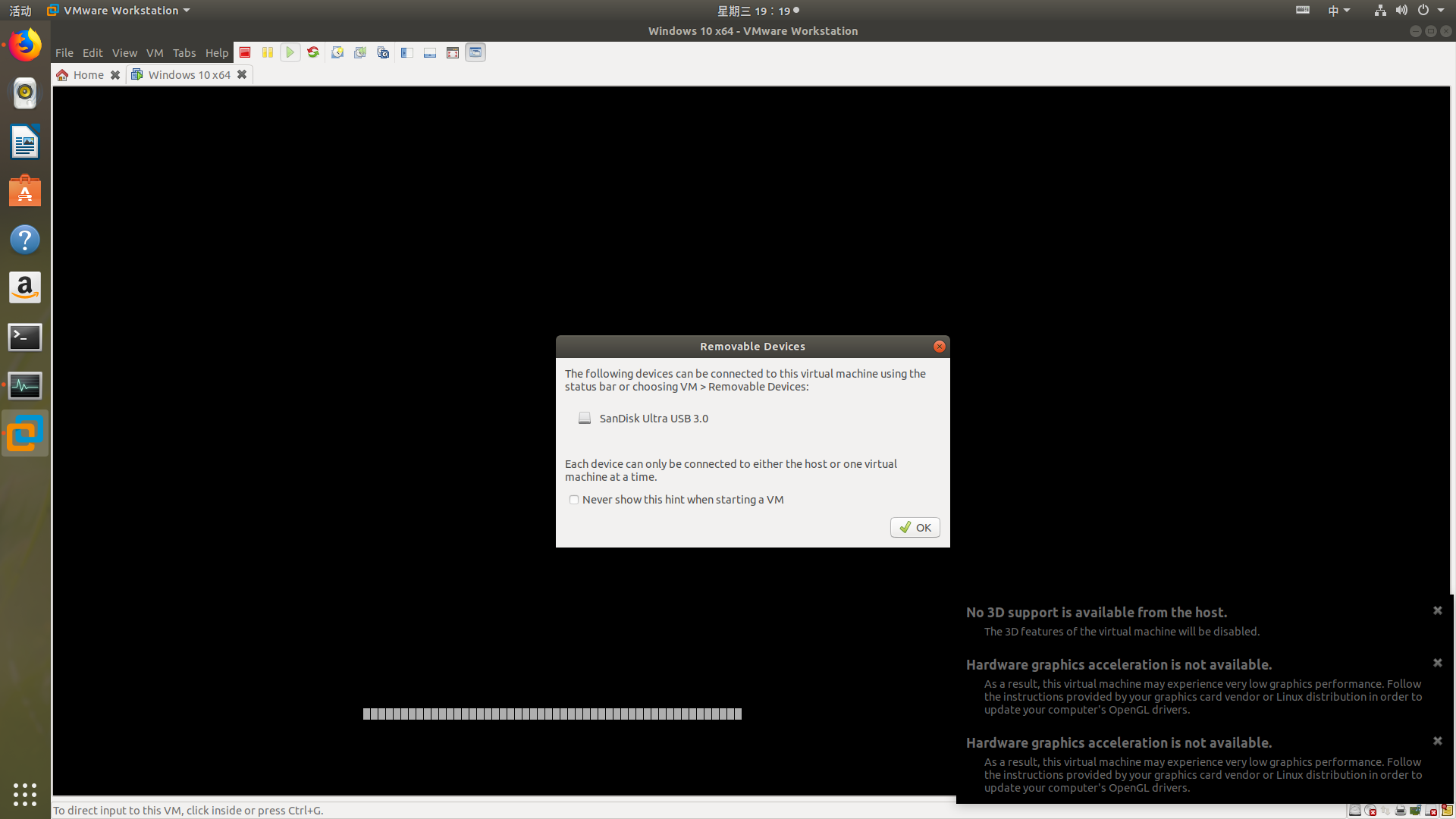Open the input method 中 dropdown
The image size is (1456, 819).
[x=1339, y=11]
